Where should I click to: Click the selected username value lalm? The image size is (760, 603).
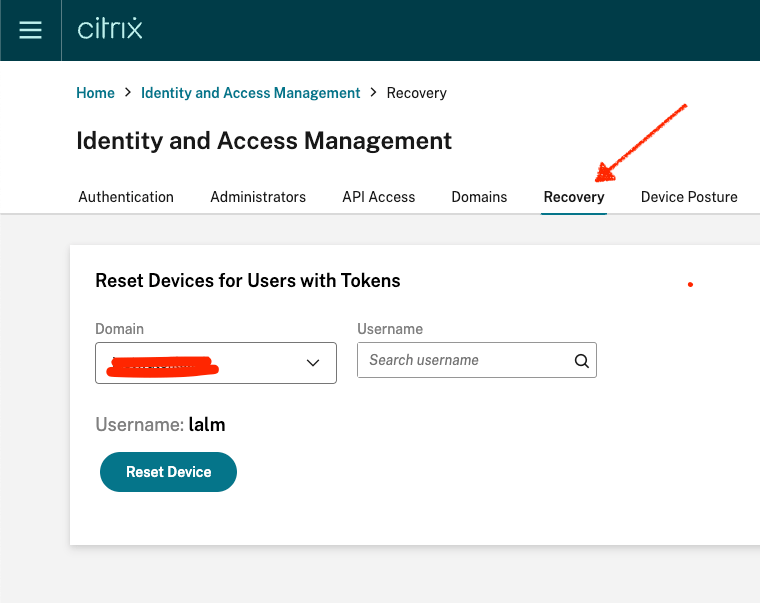pyautogui.click(x=207, y=425)
